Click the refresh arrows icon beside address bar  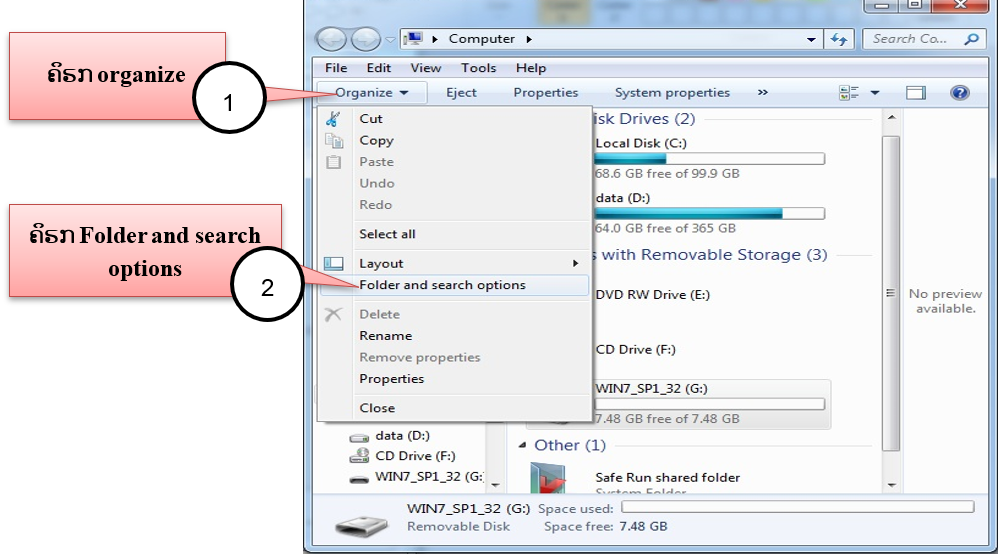coord(838,40)
